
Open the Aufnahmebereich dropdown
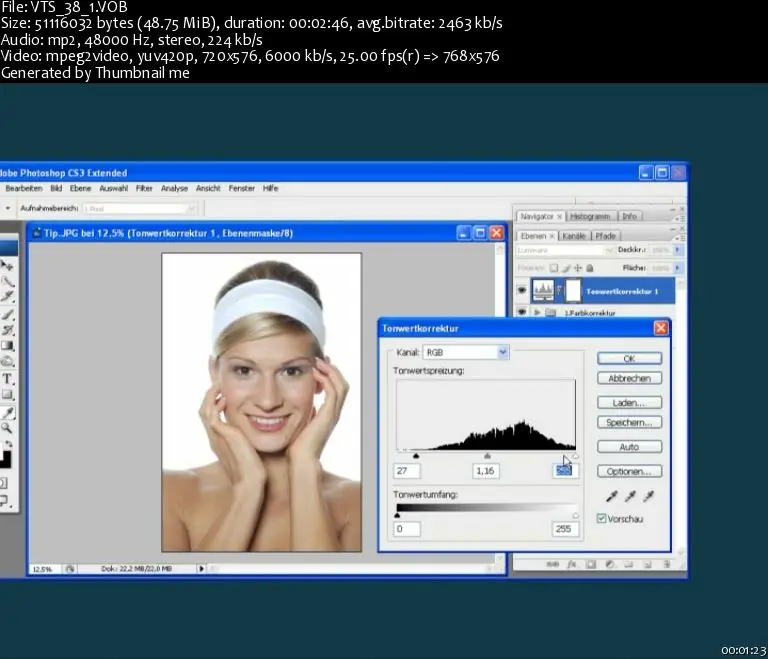click(190, 209)
